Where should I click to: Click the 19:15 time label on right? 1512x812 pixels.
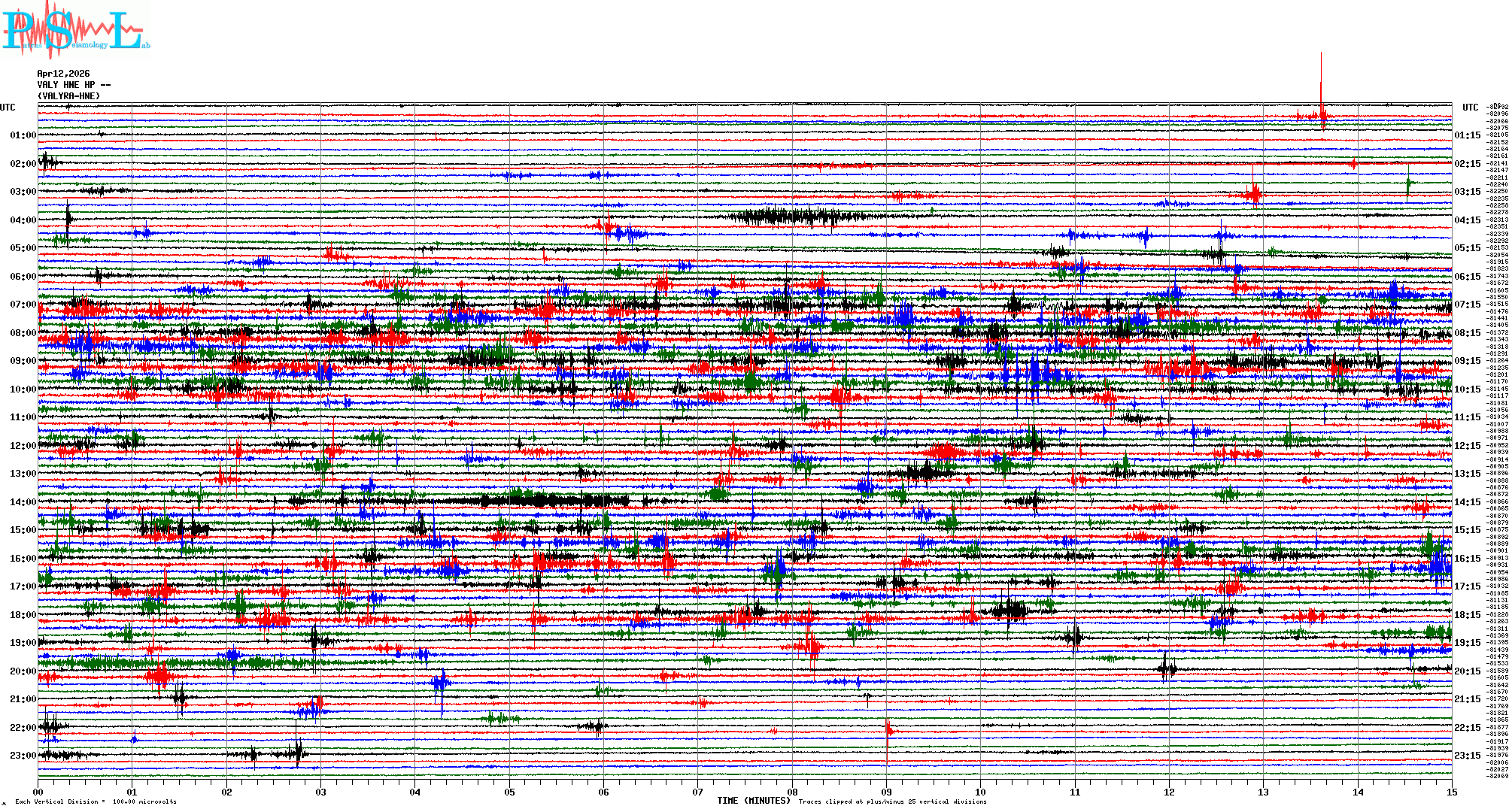pos(1467,643)
